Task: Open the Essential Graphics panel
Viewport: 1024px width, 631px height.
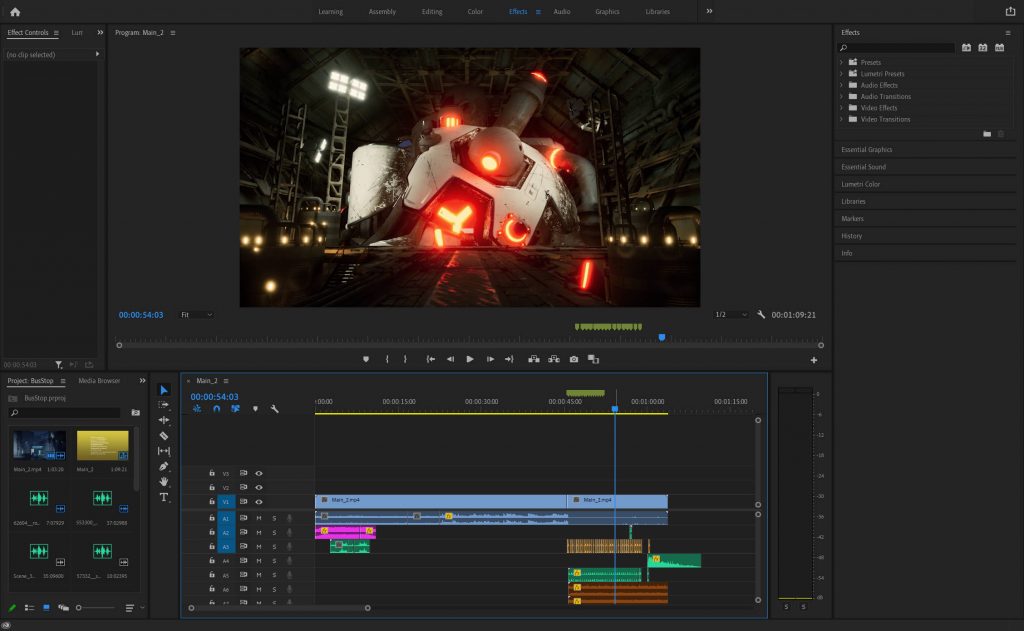Action: [867, 150]
